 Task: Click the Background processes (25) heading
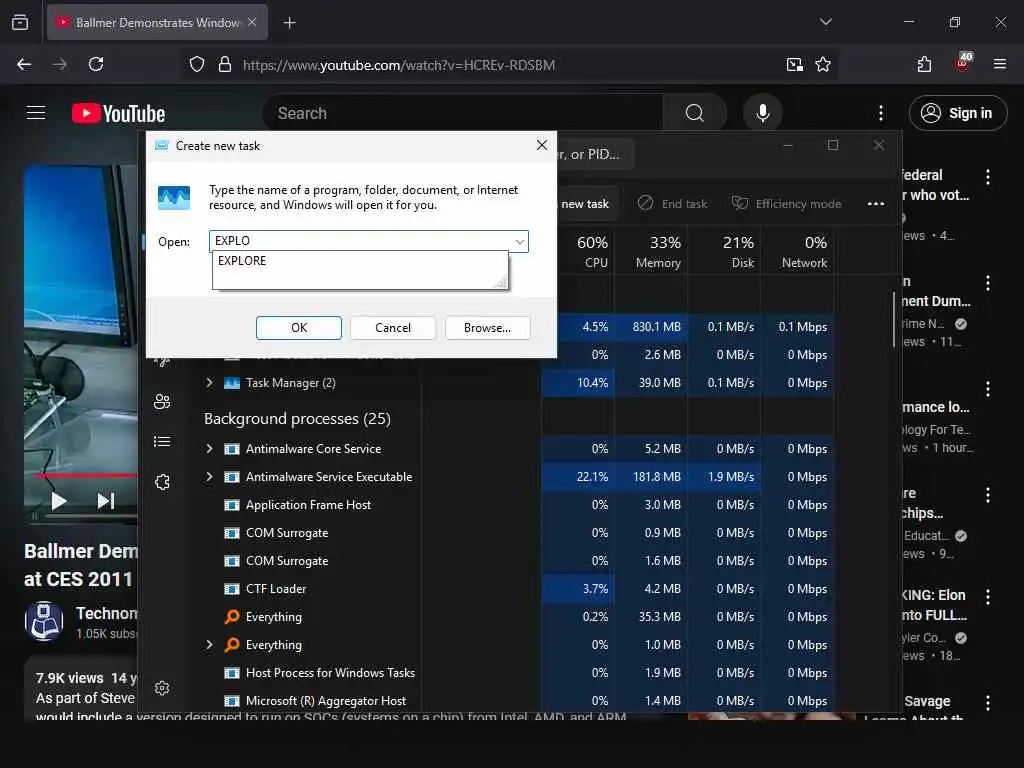[x=297, y=419]
